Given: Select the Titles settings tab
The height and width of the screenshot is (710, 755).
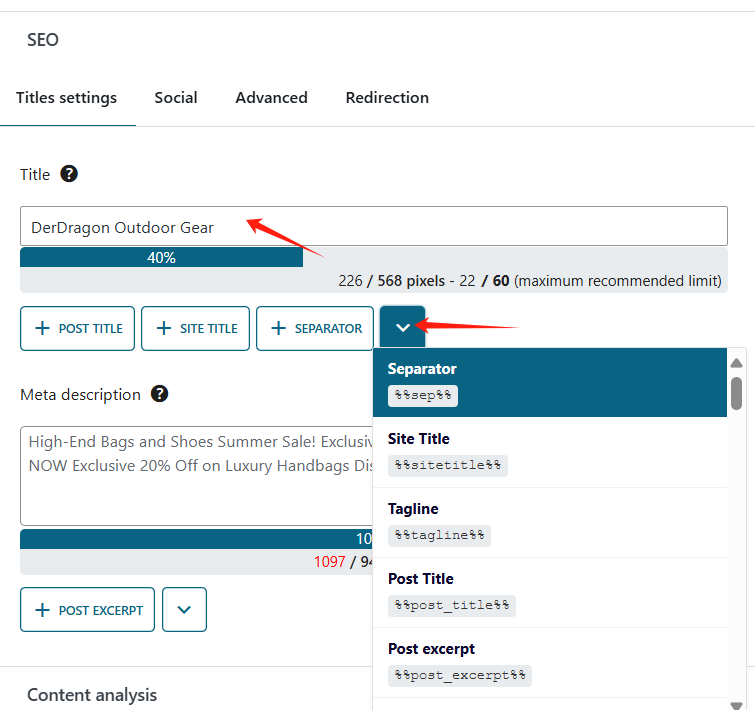Looking at the screenshot, I should coord(67,98).
